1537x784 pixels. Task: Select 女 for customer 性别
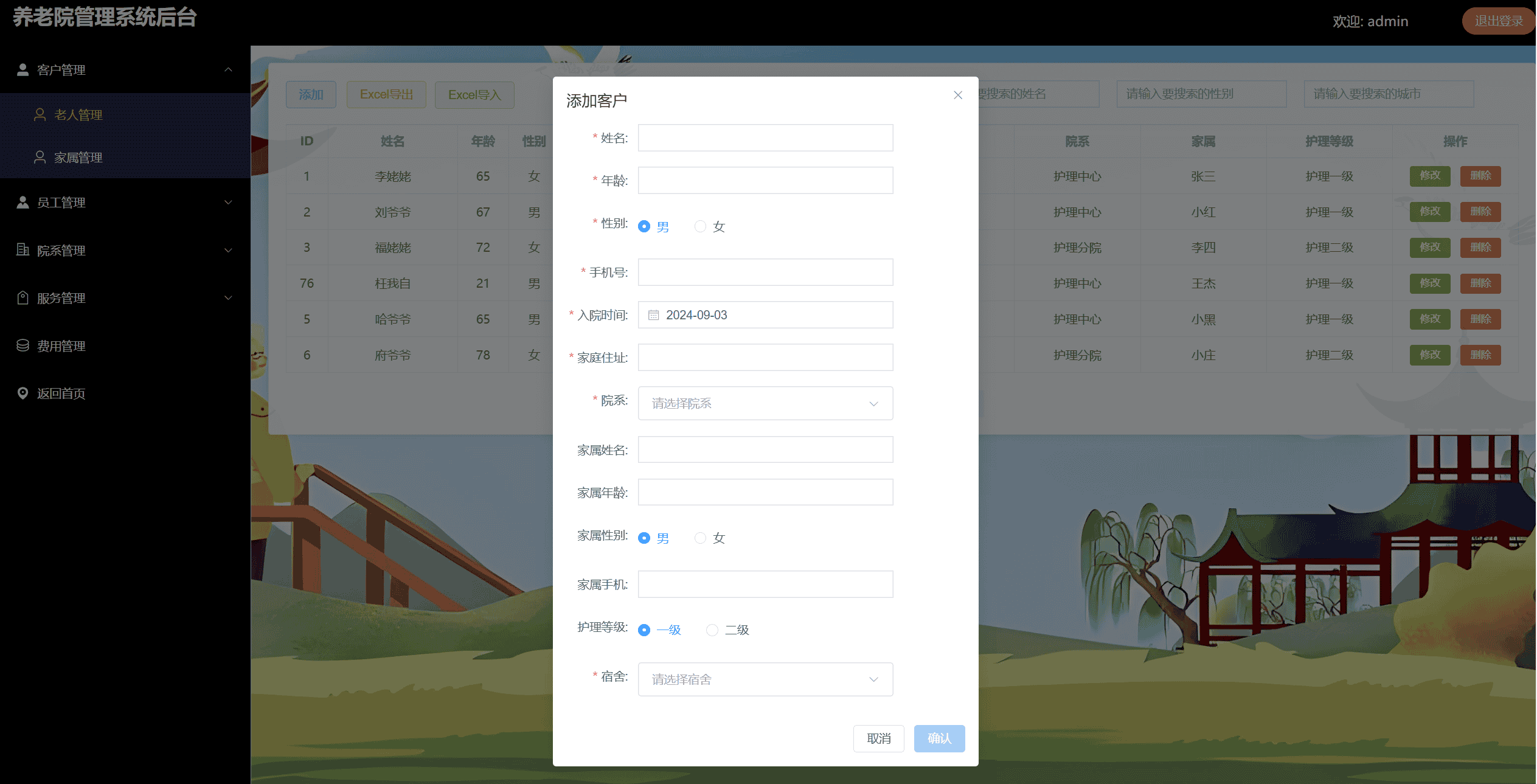pyautogui.click(x=701, y=226)
